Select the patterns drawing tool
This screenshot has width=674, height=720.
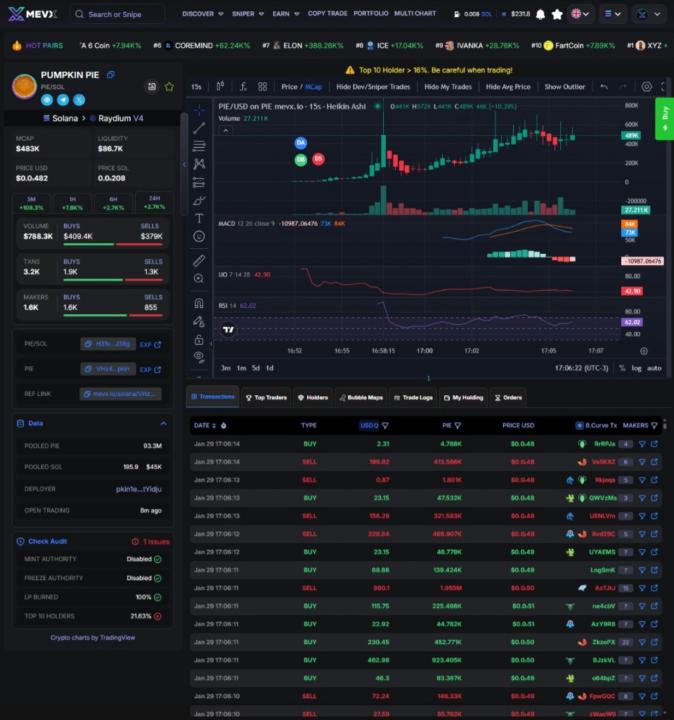(x=199, y=164)
